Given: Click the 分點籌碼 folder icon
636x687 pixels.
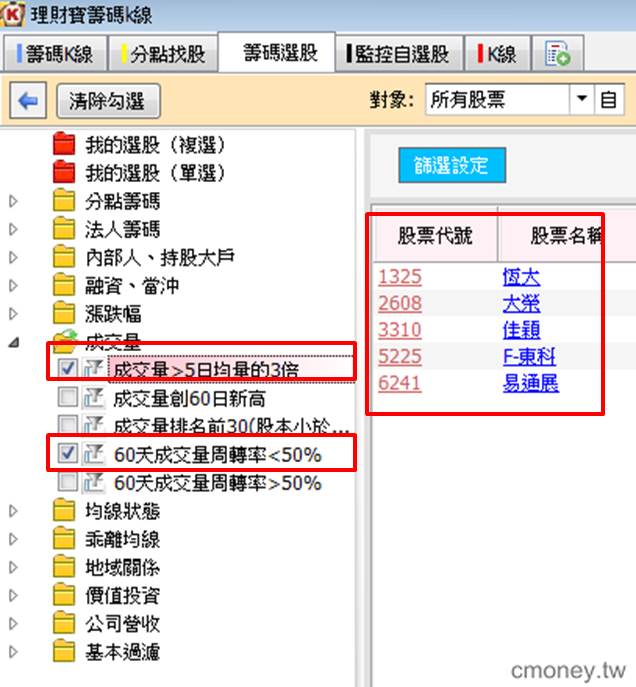Looking at the screenshot, I should [64, 201].
